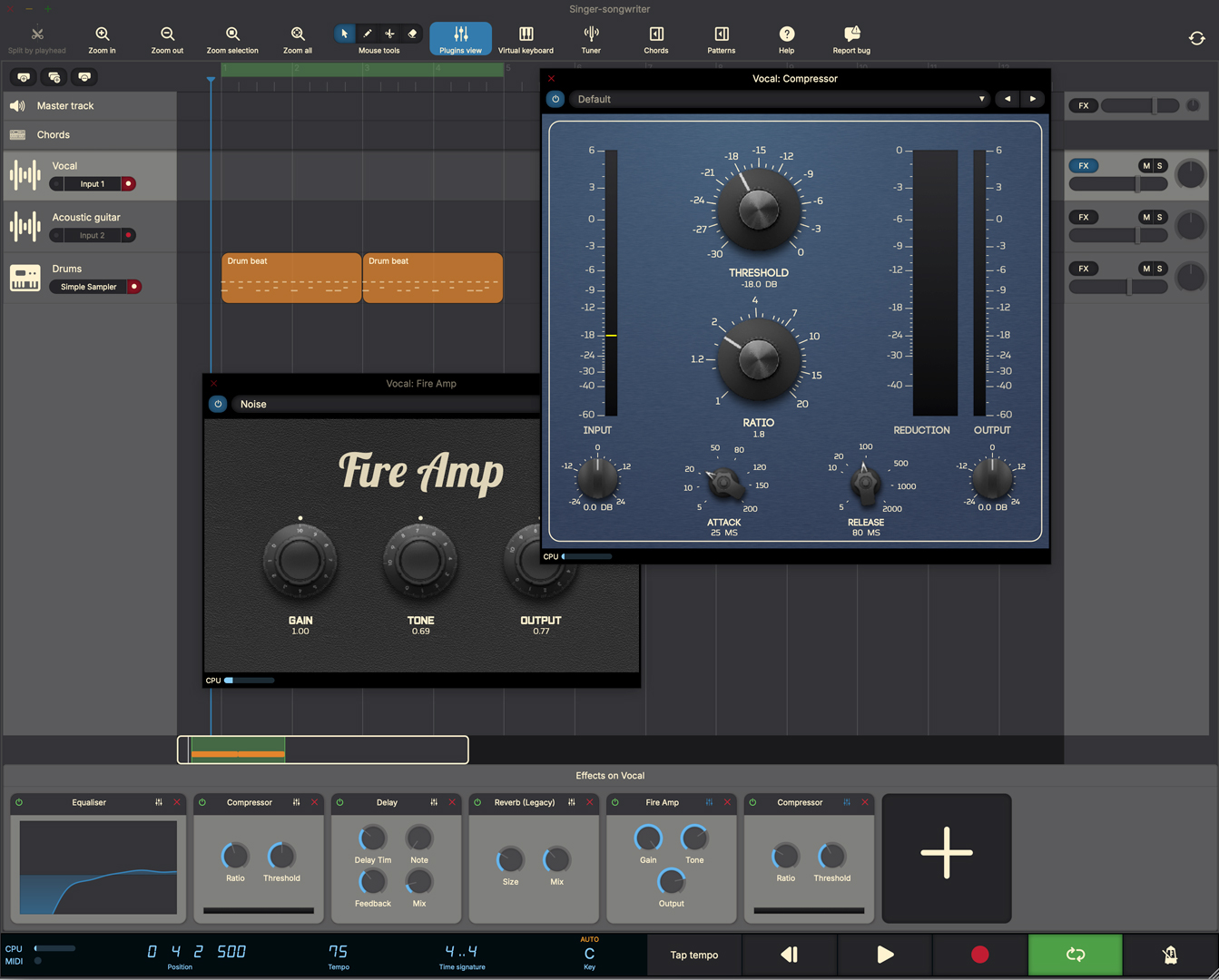Open the Compressor Default preset dropdown
The width and height of the screenshot is (1219, 980).
[779, 99]
